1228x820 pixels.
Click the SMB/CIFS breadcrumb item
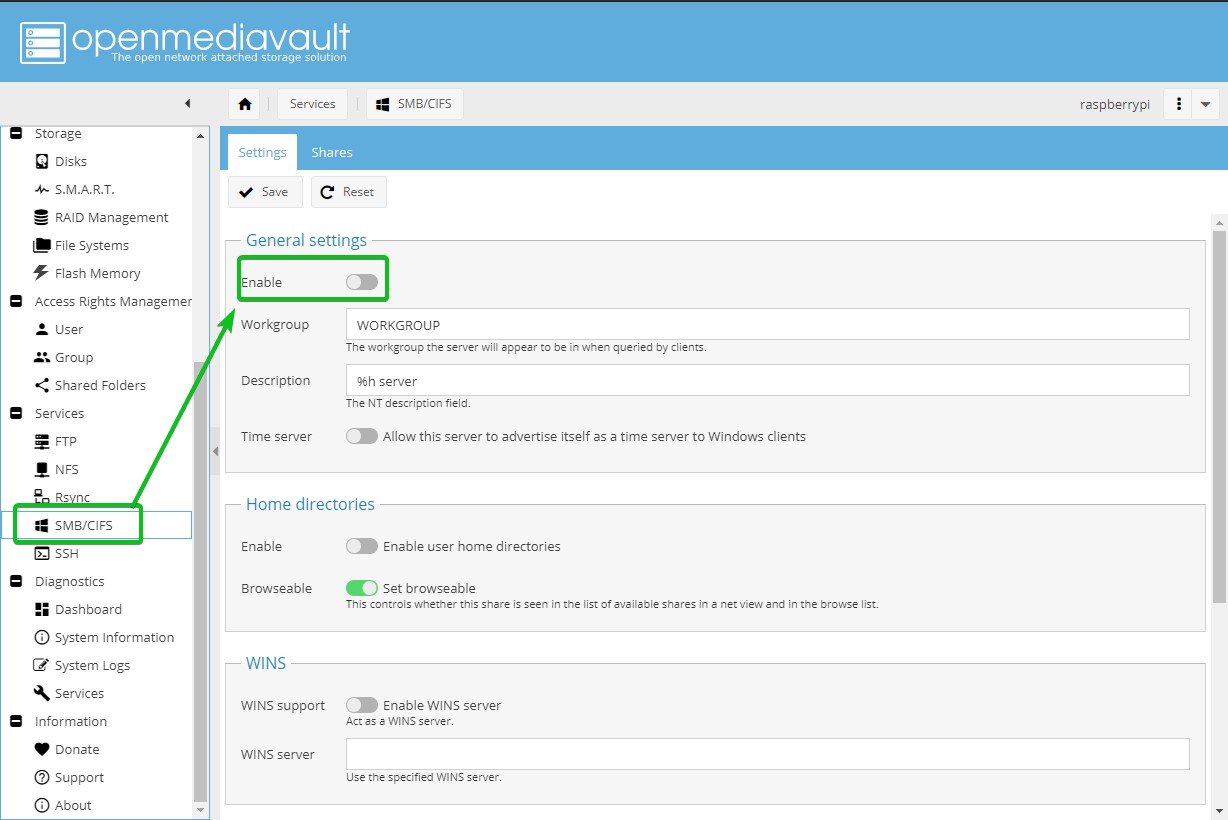[x=415, y=104]
